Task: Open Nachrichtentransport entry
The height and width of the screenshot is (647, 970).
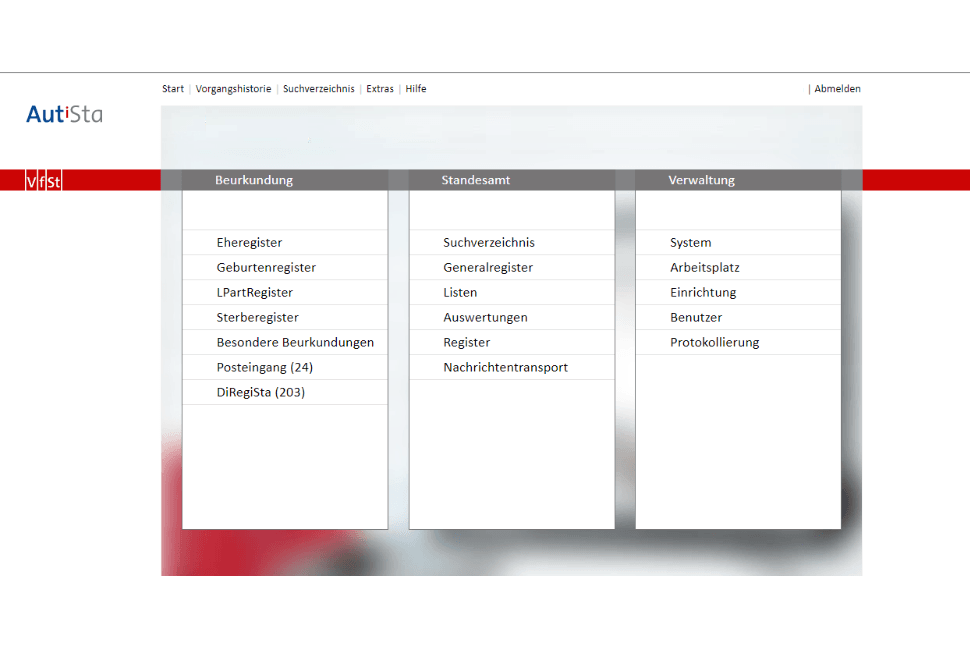Action: click(505, 368)
